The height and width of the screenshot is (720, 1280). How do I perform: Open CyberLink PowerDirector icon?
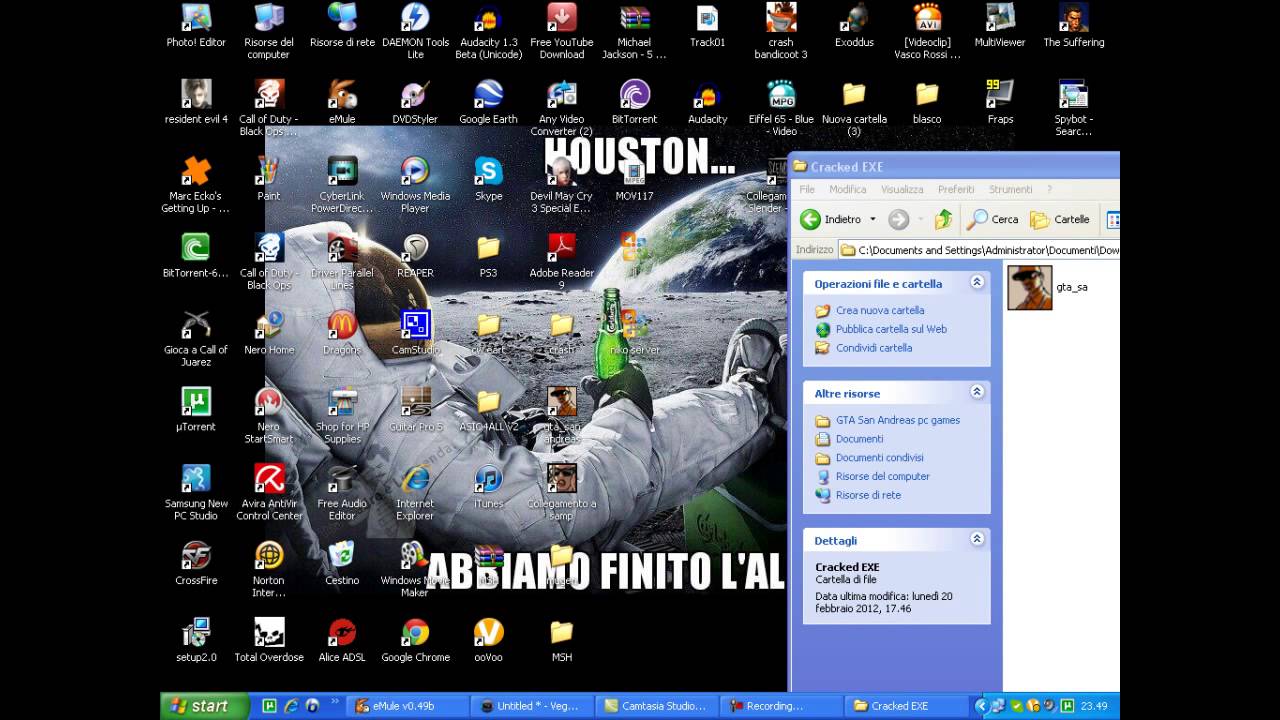pos(342,171)
